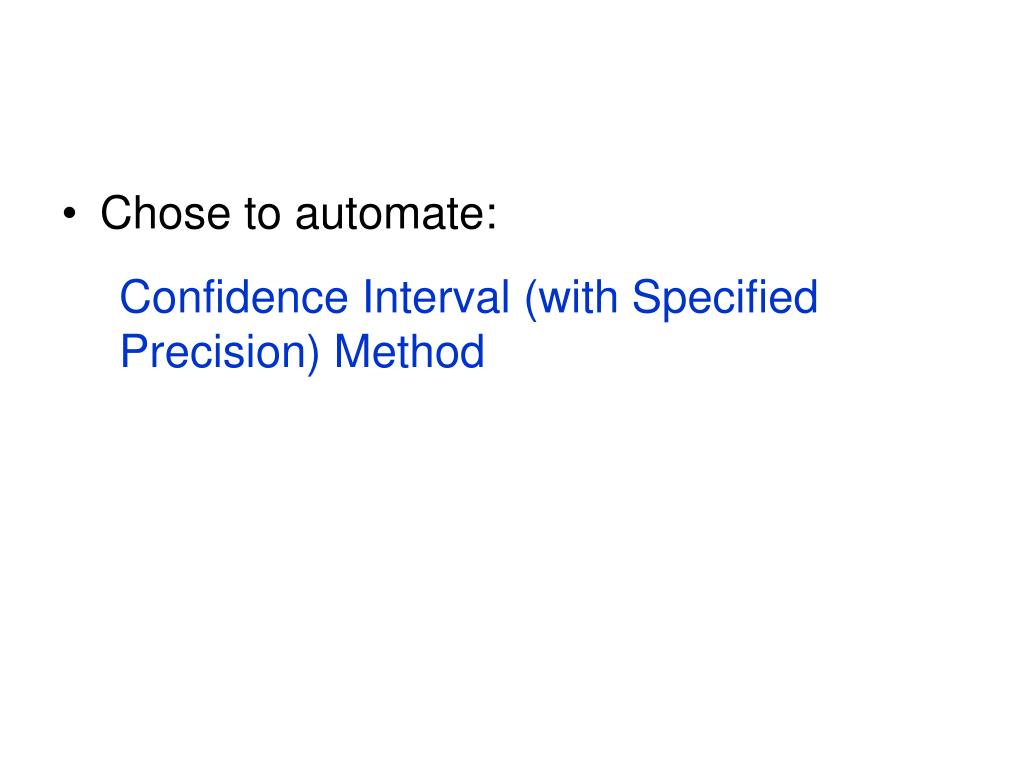Click the opening parenthesis before 'with'

(x=530, y=299)
